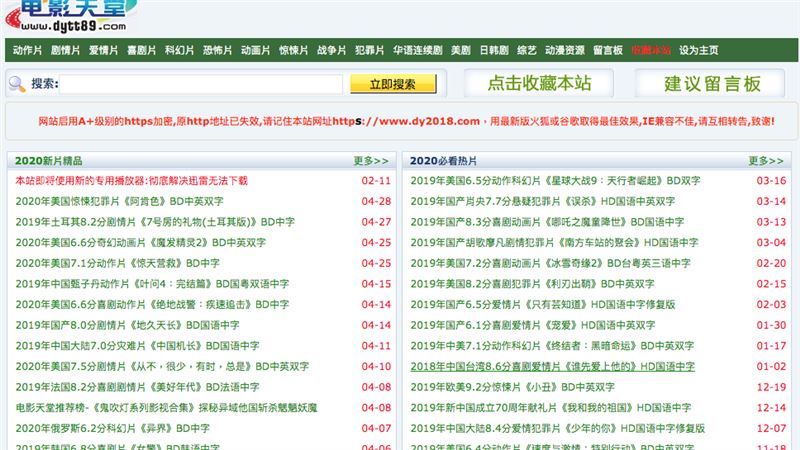This screenshot has width=800, height=450.
Task: Open movie link 《绝地战警：疾速追击》
Action: pyautogui.click(x=152, y=305)
